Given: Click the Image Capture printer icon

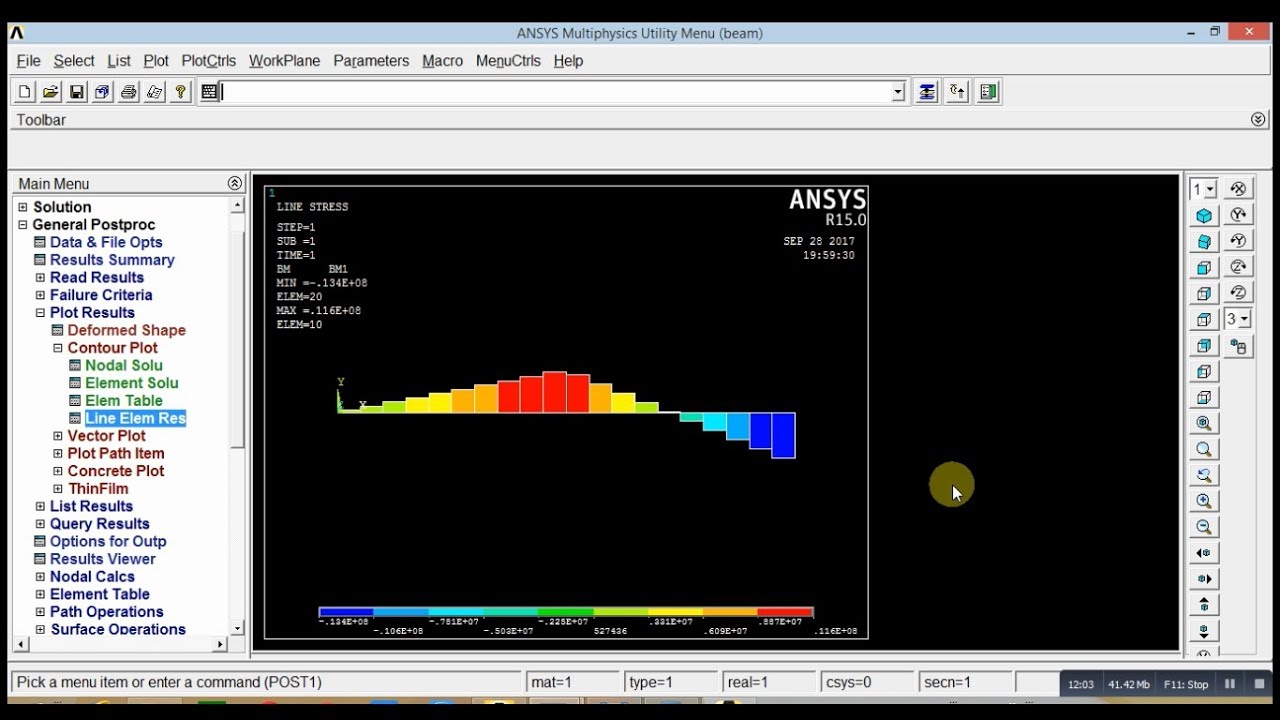Looking at the screenshot, I should click(x=129, y=92).
